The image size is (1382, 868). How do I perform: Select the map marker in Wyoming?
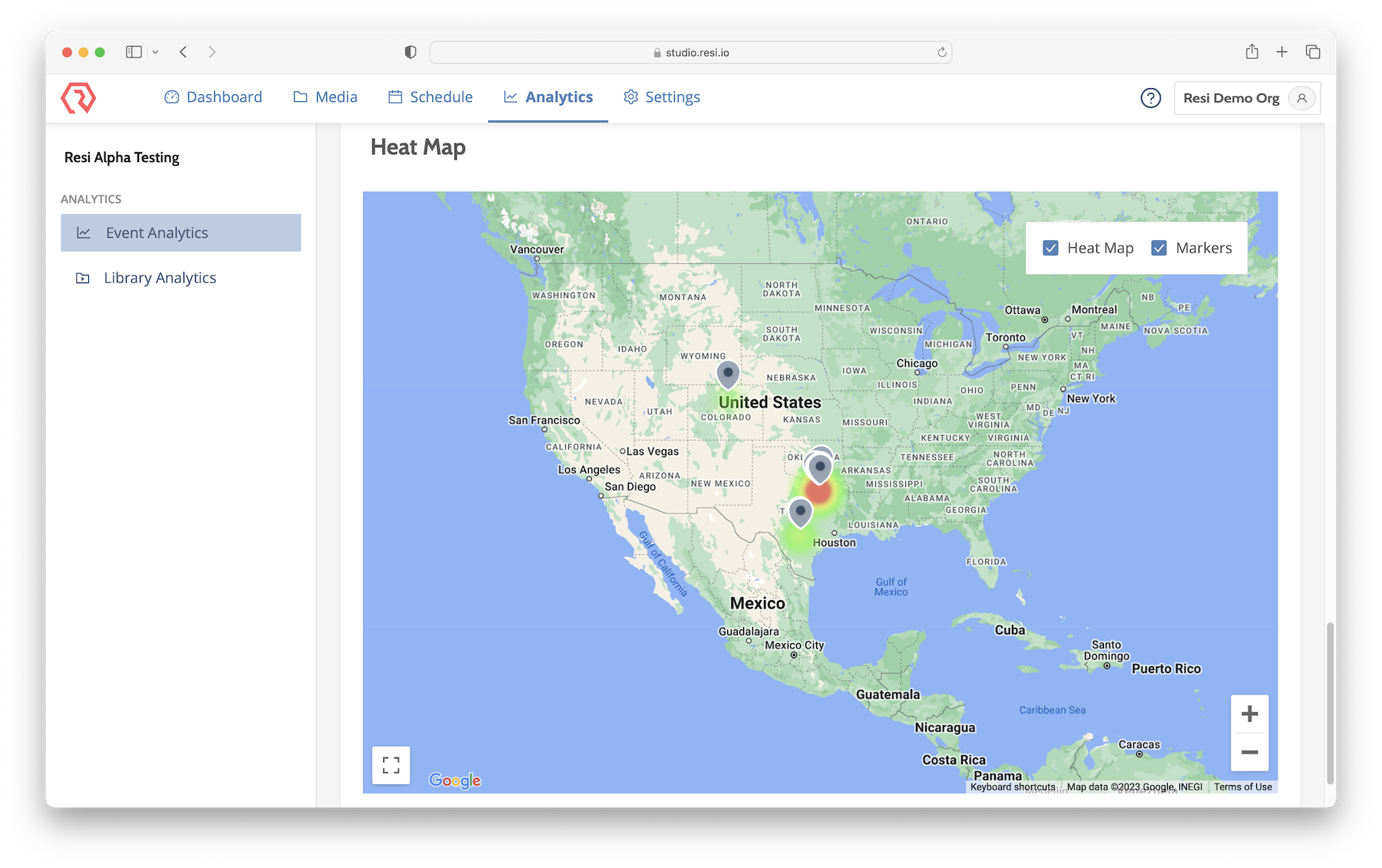728,375
